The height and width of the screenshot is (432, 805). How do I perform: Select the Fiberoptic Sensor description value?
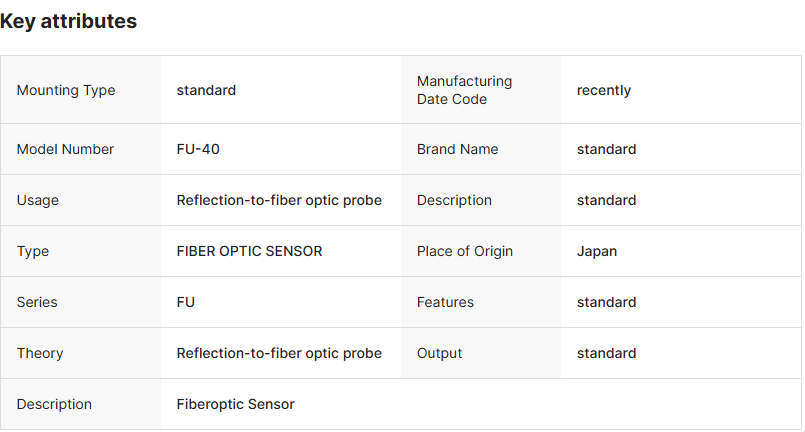pyautogui.click(x=236, y=404)
